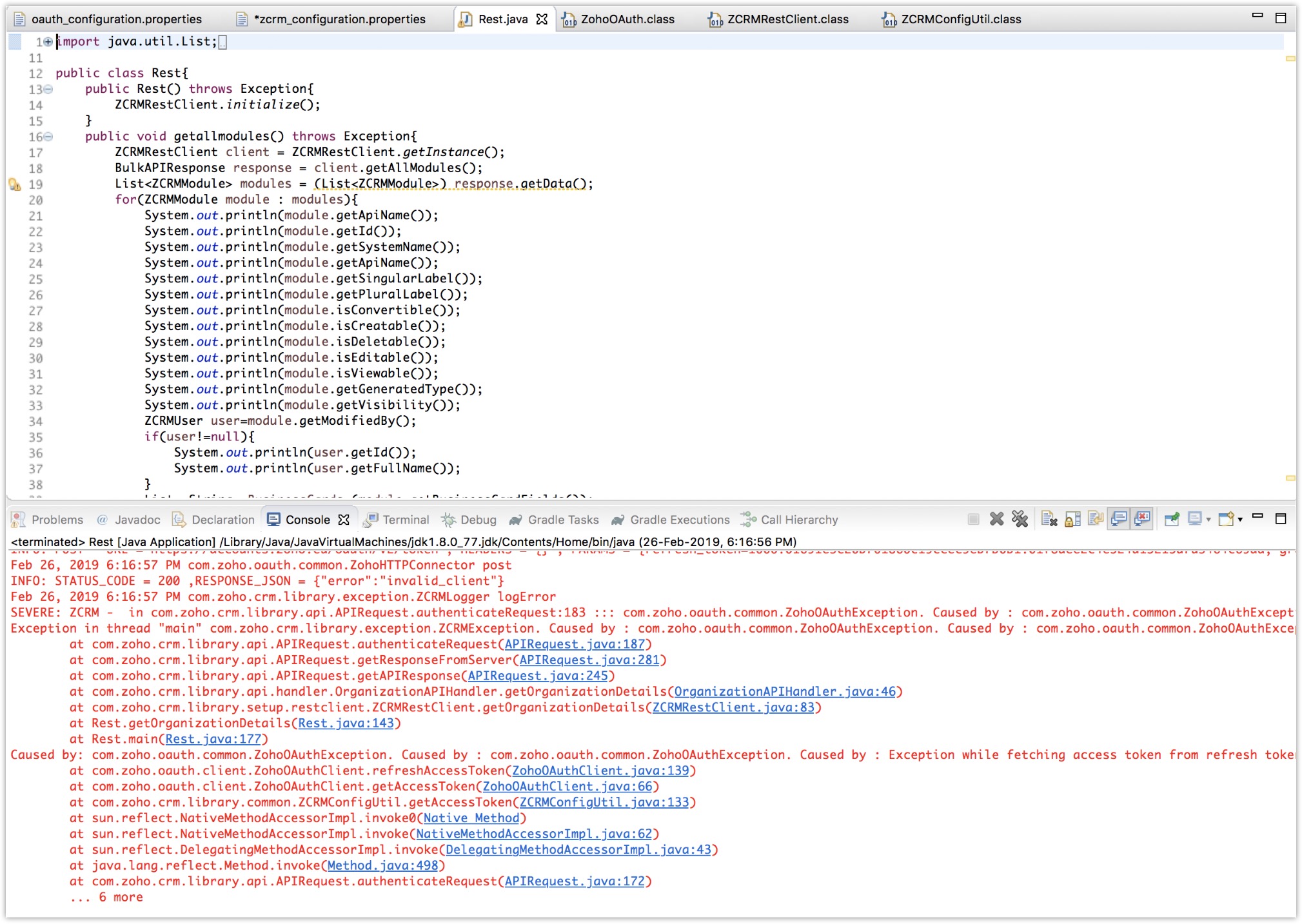Toggle Word Wrap in the console
The height and width of the screenshot is (924, 1302).
(1096, 519)
